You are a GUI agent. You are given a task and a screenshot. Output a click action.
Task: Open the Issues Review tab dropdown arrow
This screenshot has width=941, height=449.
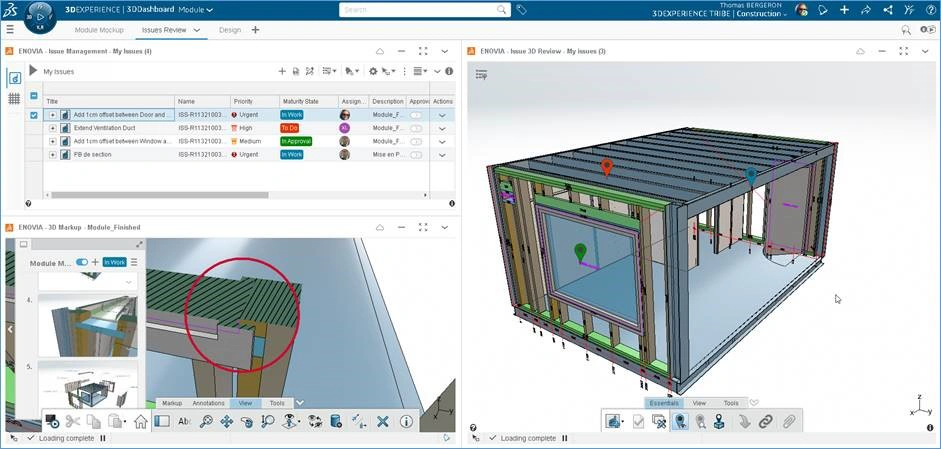pos(196,30)
